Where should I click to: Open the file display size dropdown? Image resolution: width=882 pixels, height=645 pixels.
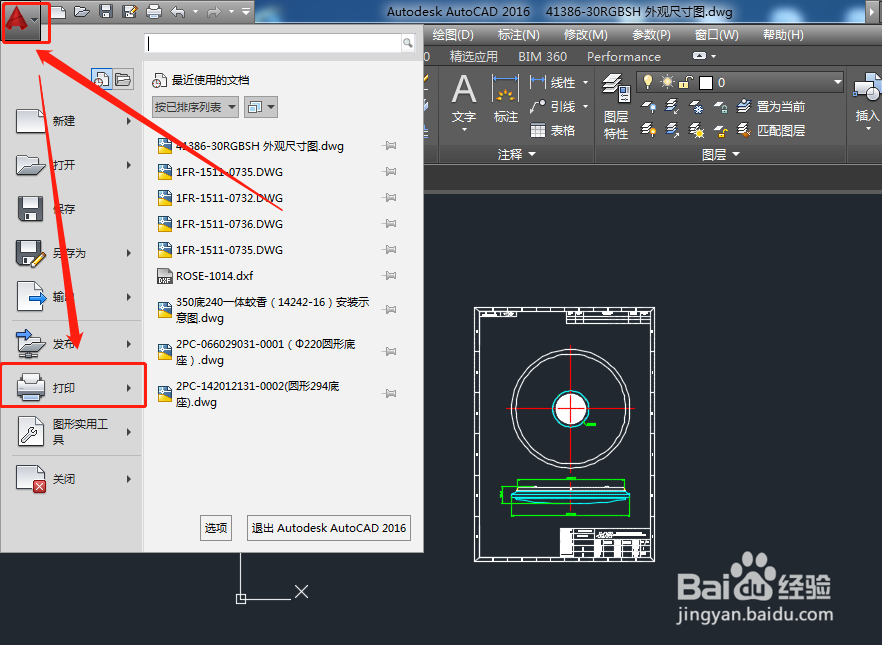point(261,107)
